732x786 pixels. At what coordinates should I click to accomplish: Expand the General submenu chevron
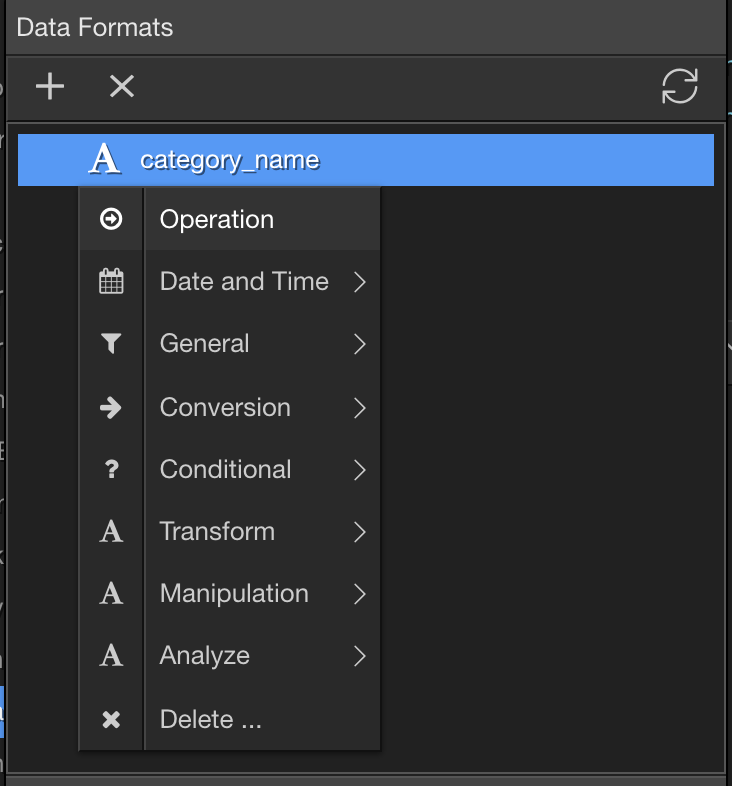click(360, 345)
